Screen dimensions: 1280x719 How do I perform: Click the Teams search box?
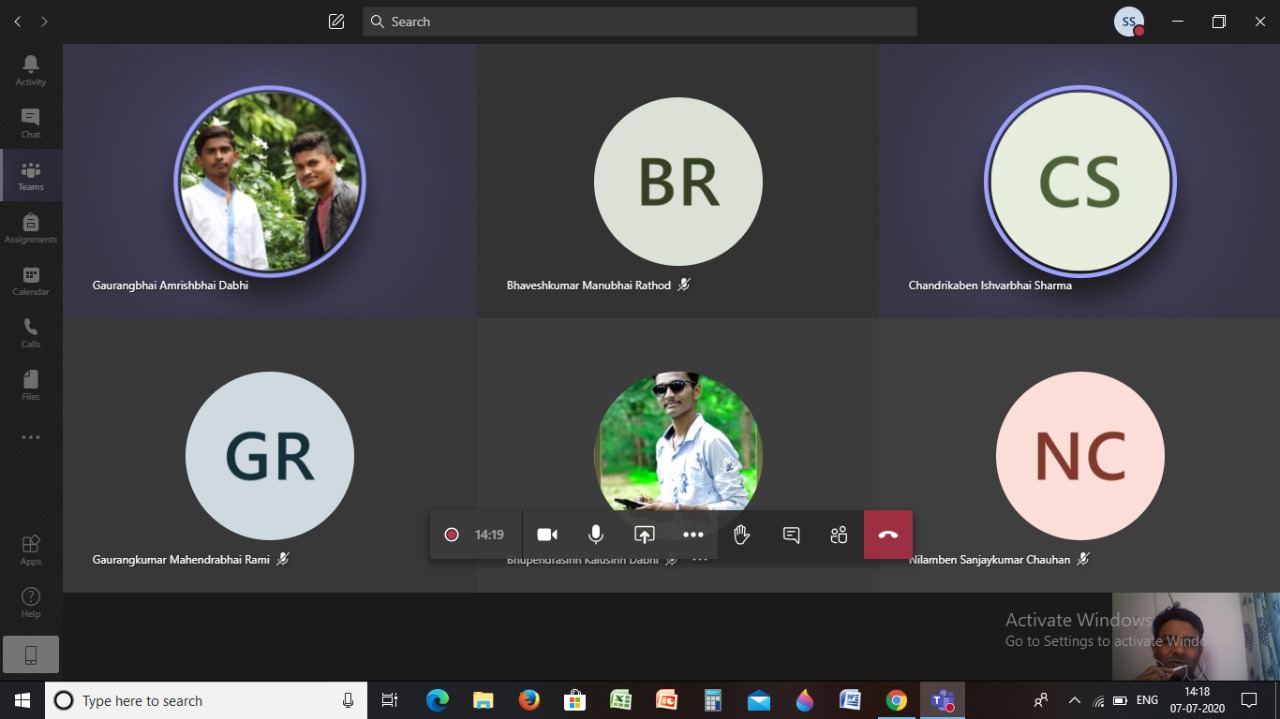pos(640,21)
